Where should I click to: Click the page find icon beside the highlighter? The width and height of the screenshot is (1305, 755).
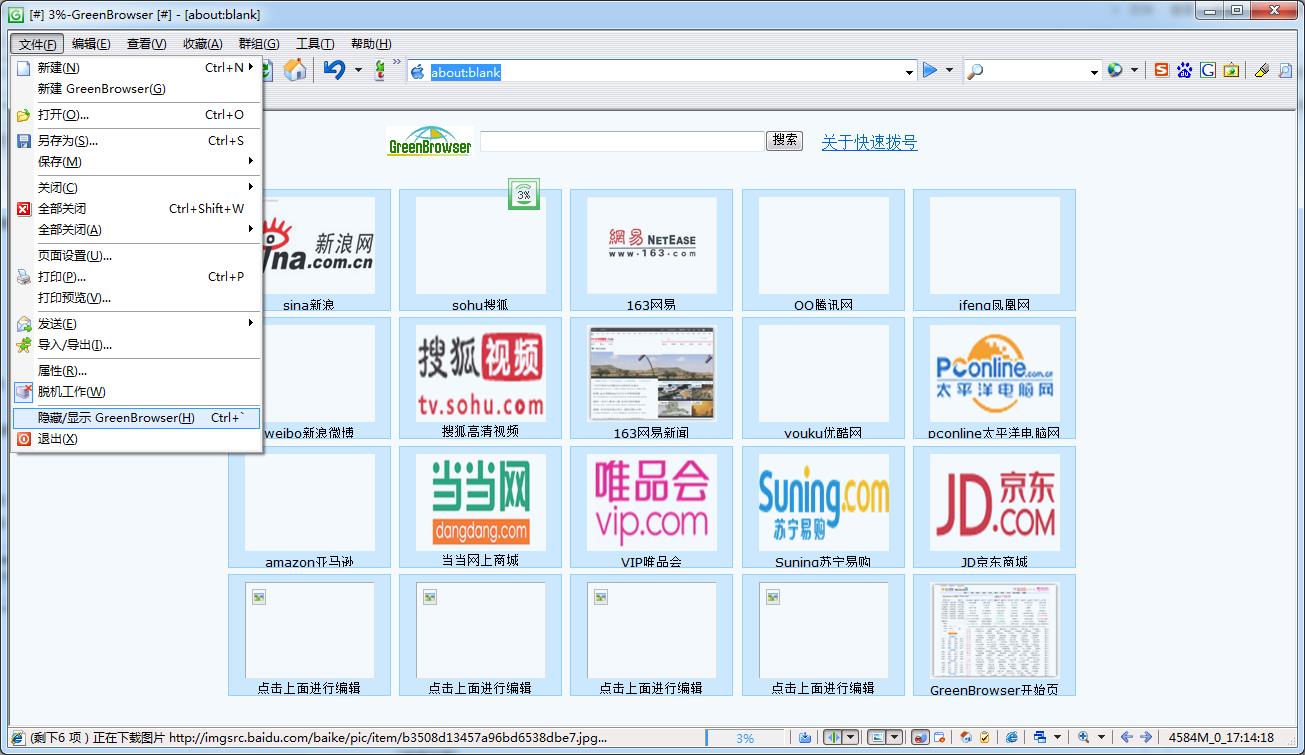coord(1286,70)
